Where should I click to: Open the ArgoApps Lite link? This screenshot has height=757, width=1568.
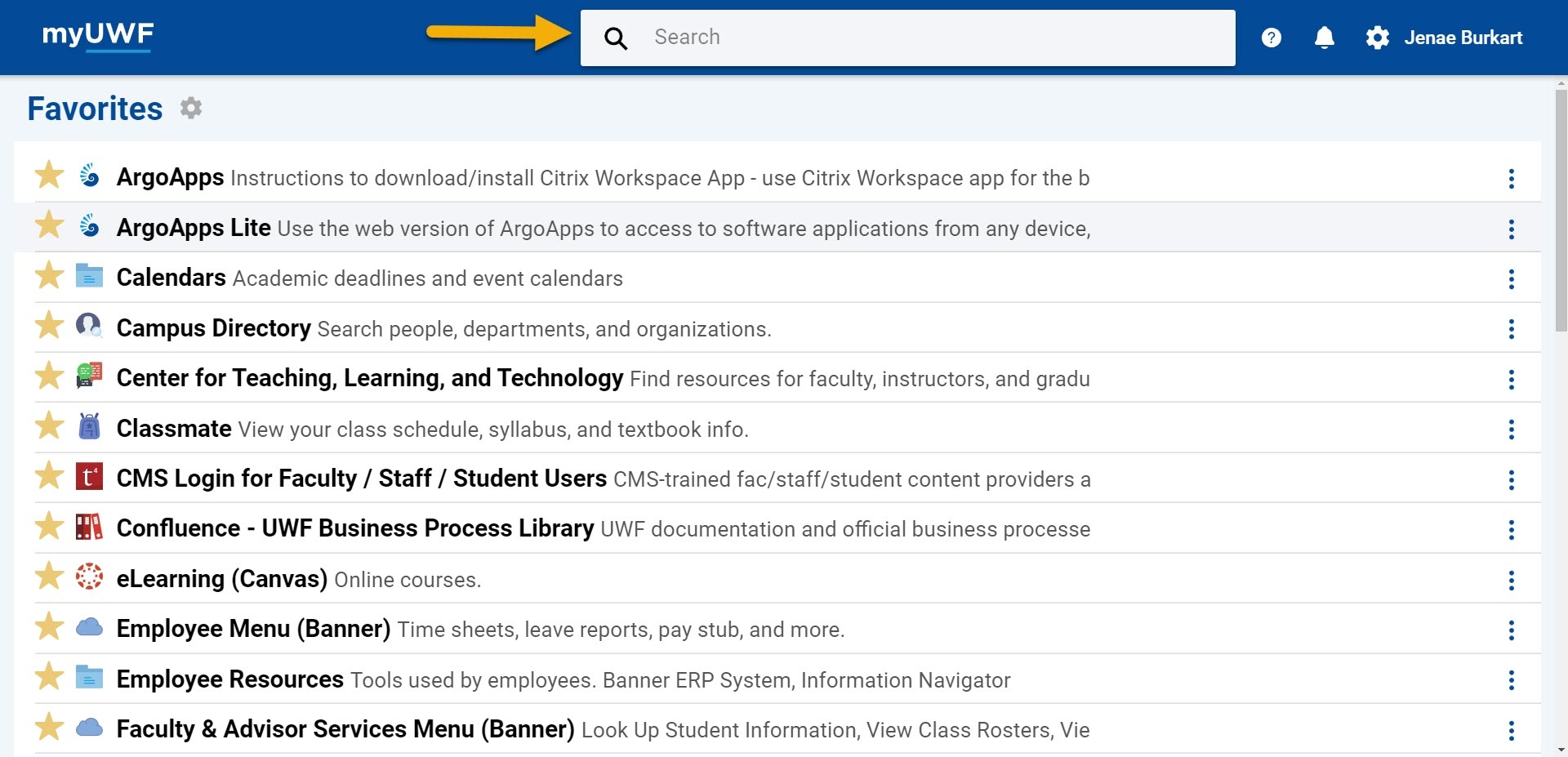194,227
